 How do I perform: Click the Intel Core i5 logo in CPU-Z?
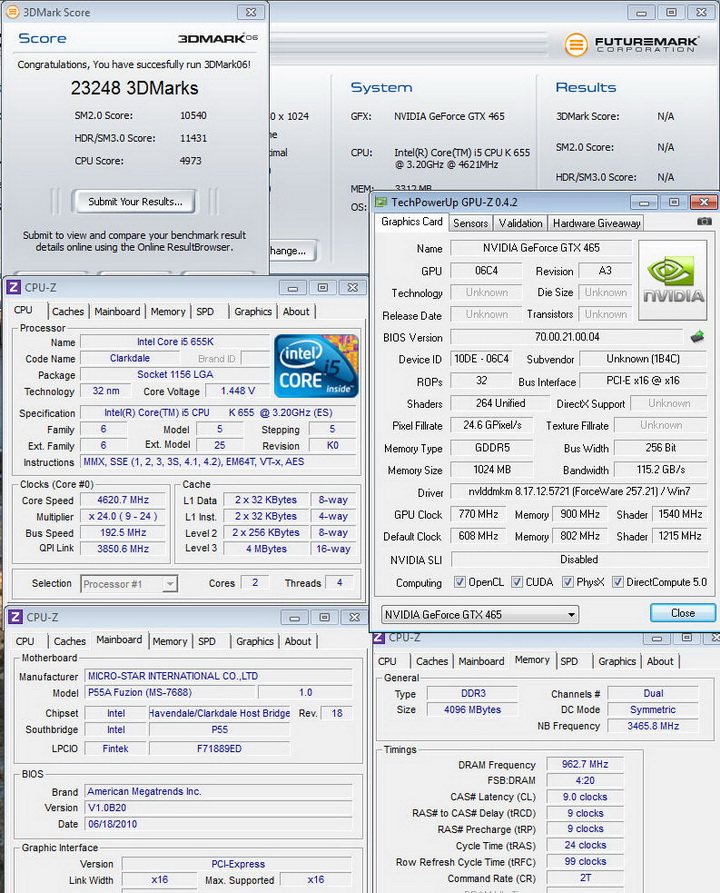[x=316, y=366]
